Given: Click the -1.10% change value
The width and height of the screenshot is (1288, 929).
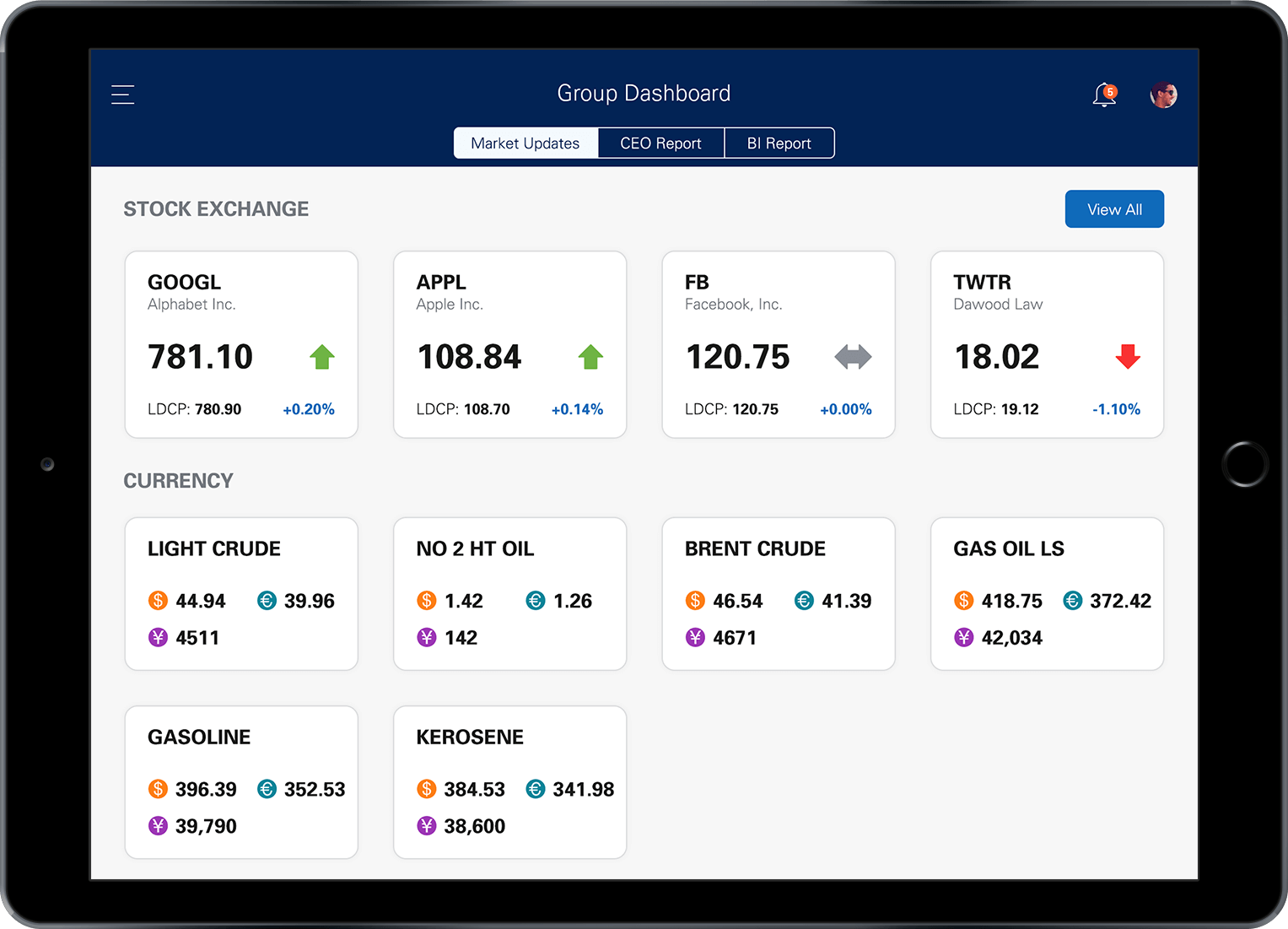Looking at the screenshot, I should coord(1116,409).
